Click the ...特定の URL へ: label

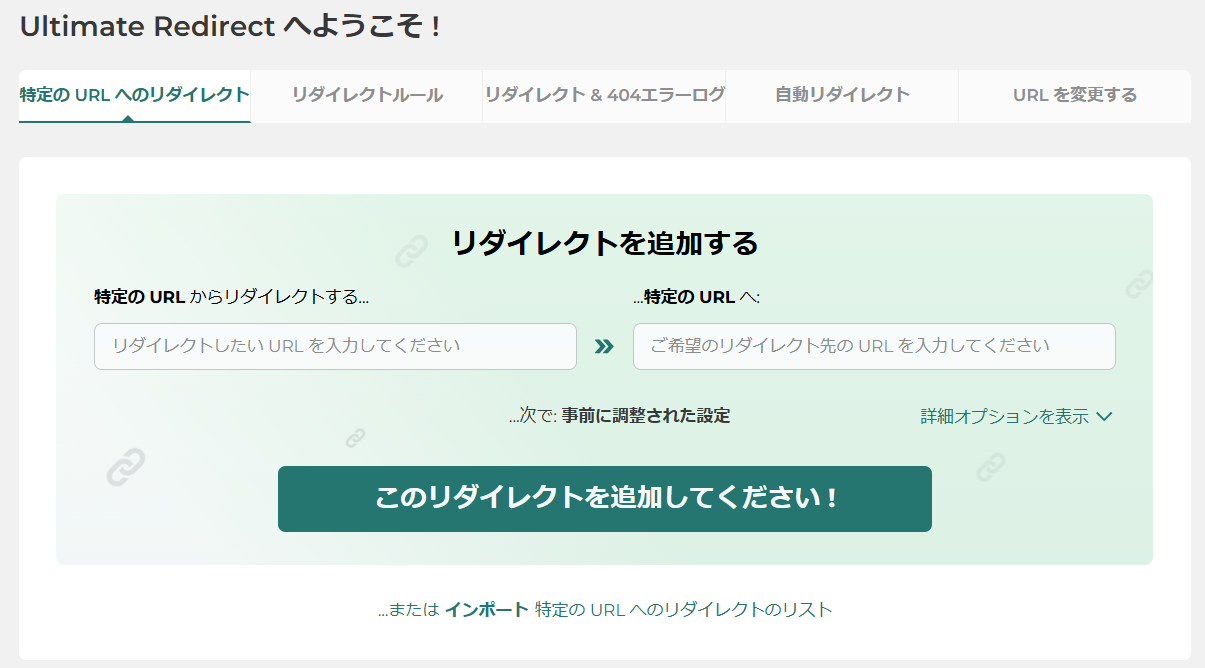(x=697, y=297)
